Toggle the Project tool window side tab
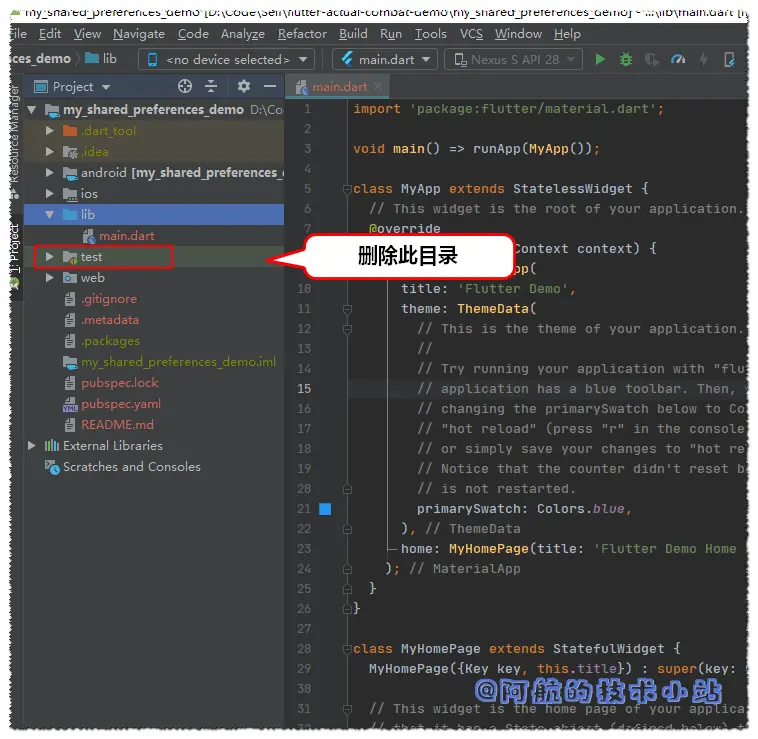 tap(15, 255)
